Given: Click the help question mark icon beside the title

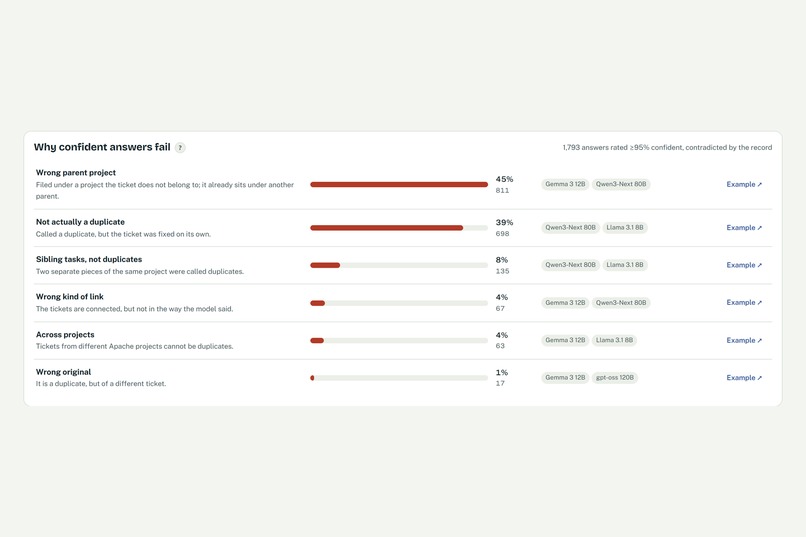Looking at the screenshot, I should (x=180, y=147).
